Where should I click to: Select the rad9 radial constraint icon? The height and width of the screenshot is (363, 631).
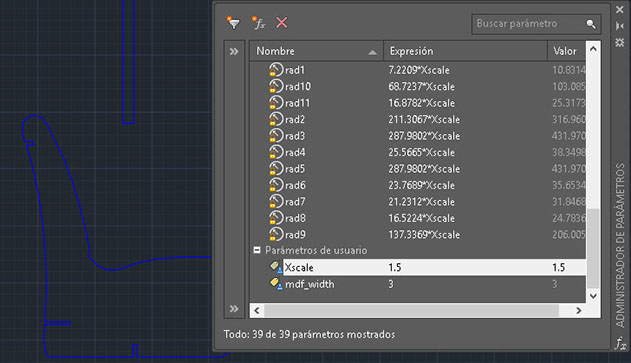[x=276, y=235]
